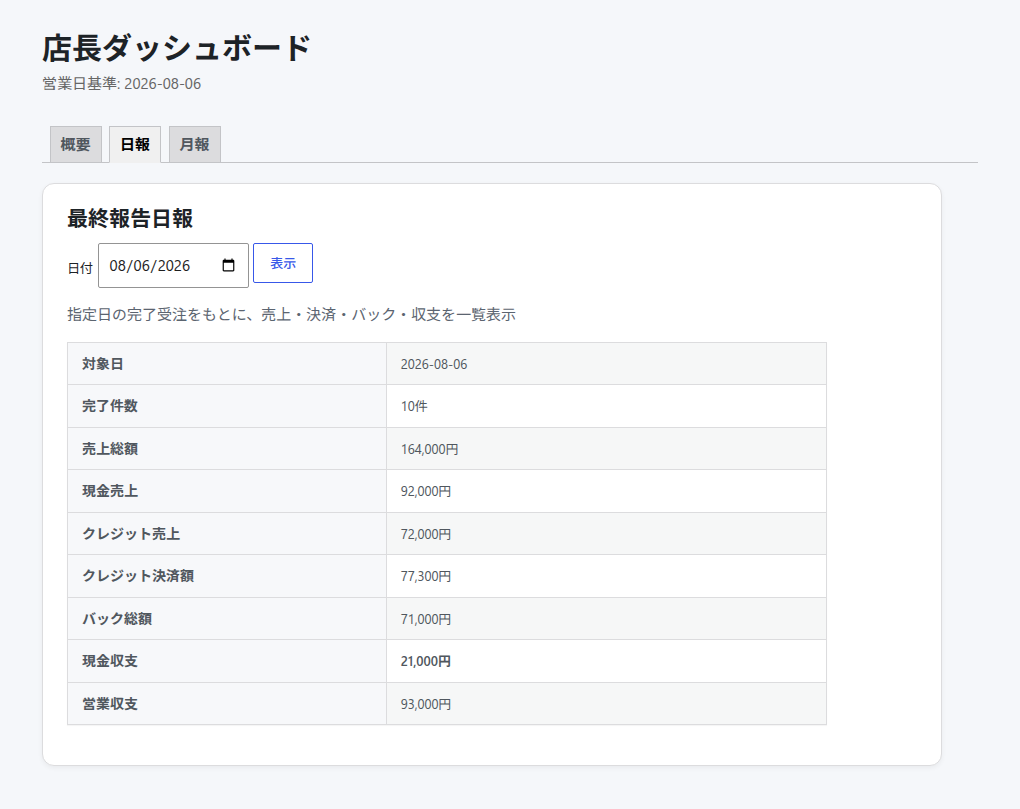Click the 指定日の完了受注 description text
The height and width of the screenshot is (809, 1020).
(291, 315)
